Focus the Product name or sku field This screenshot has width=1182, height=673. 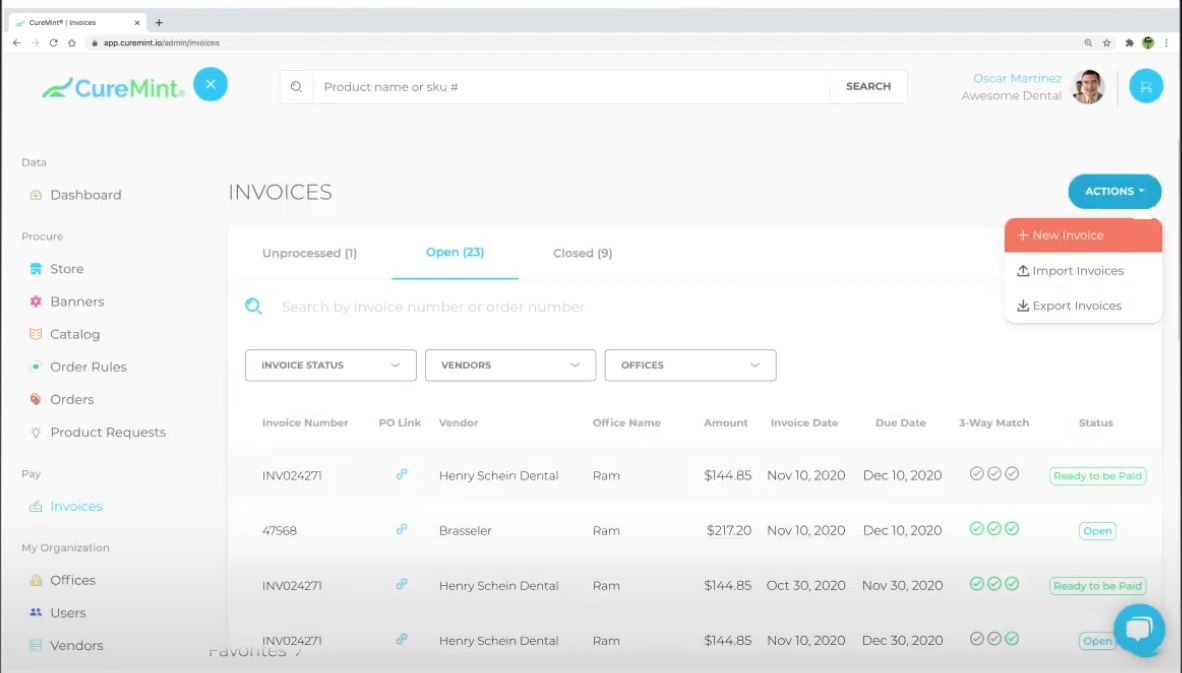click(x=571, y=87)
